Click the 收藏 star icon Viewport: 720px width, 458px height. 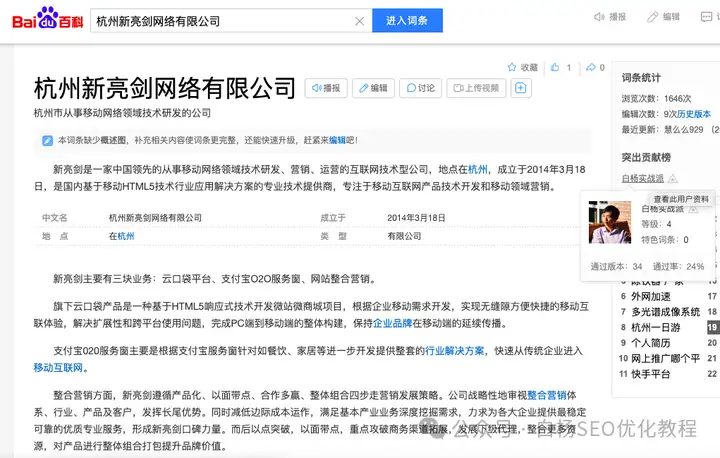coord(512,67)
